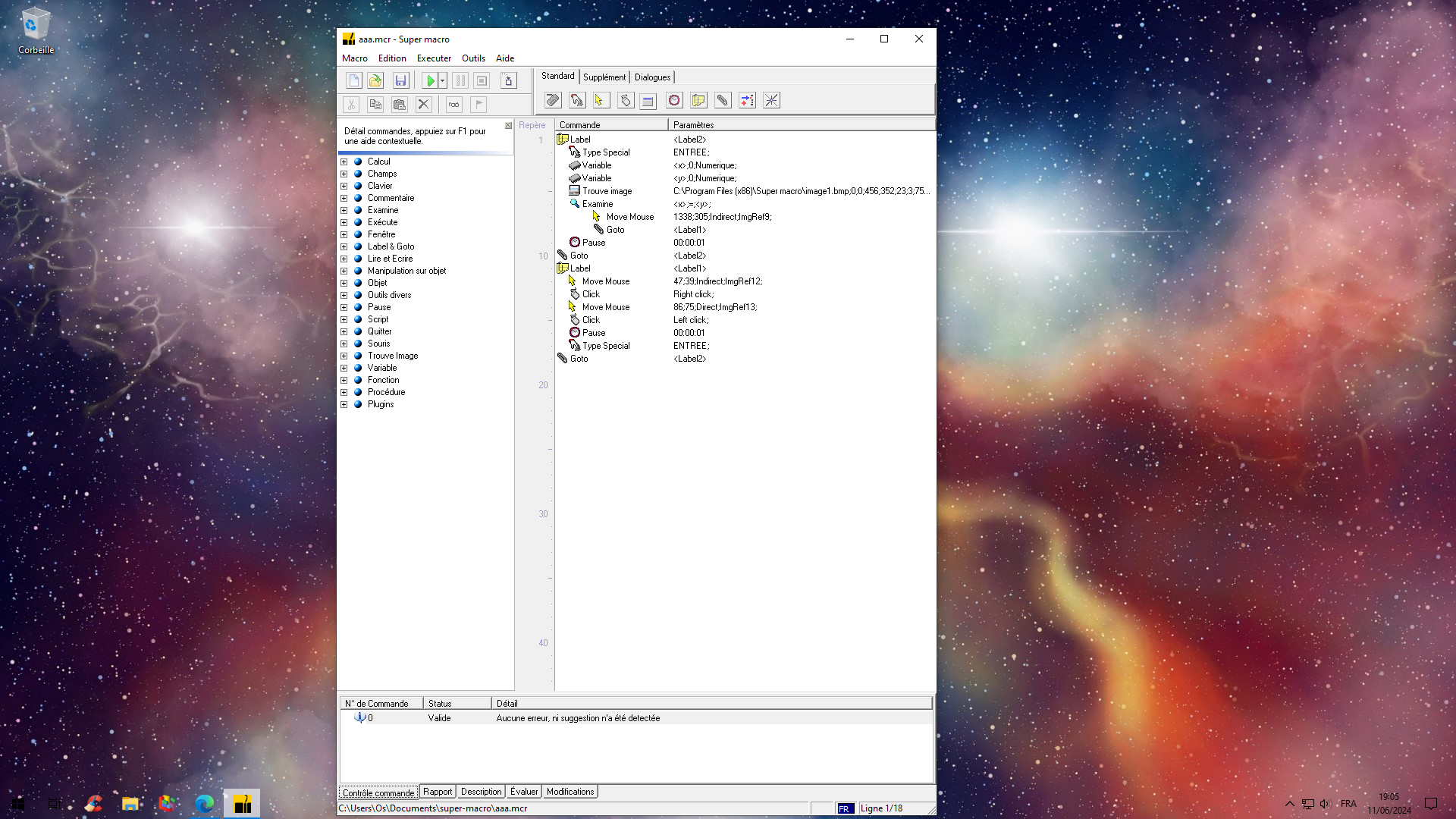Click the Open macro folder icon
Viewport: 1456px width, 819px height.
[375, 80]
